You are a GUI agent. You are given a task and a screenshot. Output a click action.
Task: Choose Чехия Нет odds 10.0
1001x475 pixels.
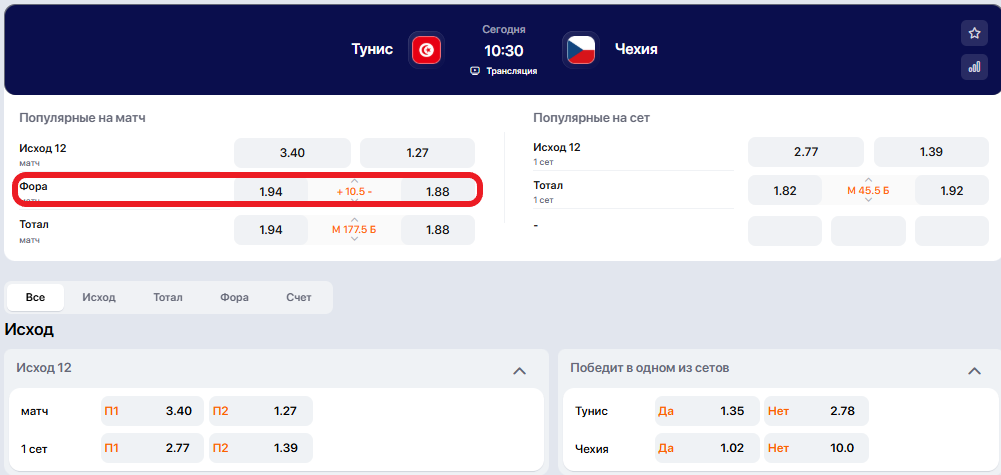[x=816, y=447]
